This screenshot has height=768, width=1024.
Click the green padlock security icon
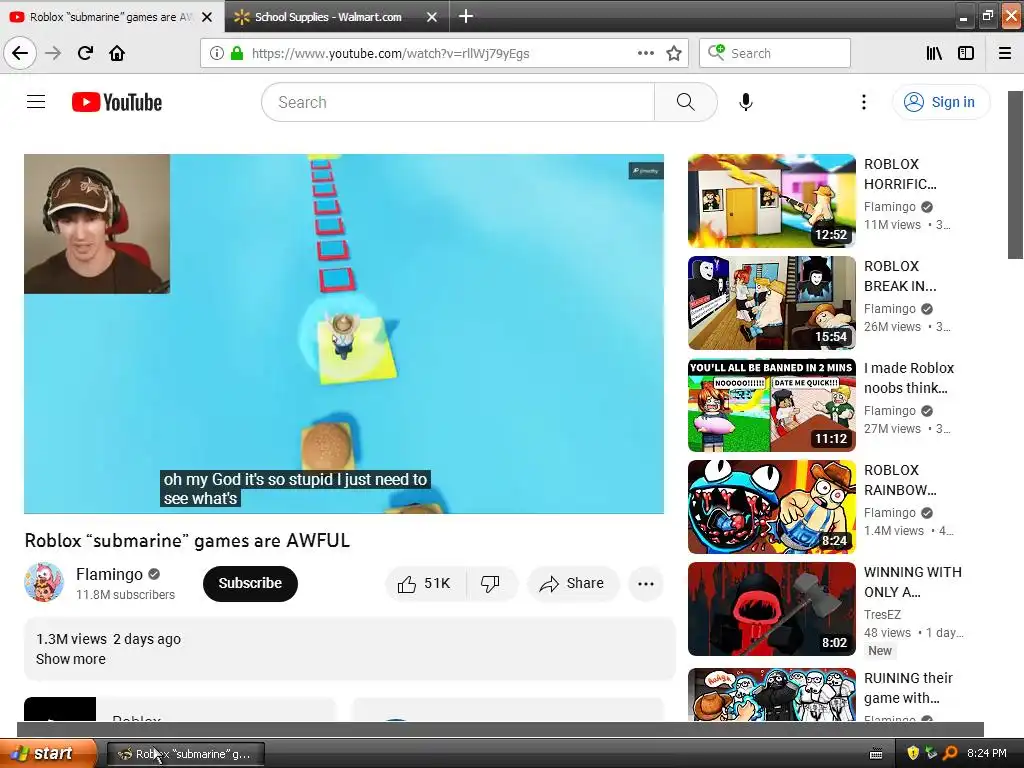[237, 54]
